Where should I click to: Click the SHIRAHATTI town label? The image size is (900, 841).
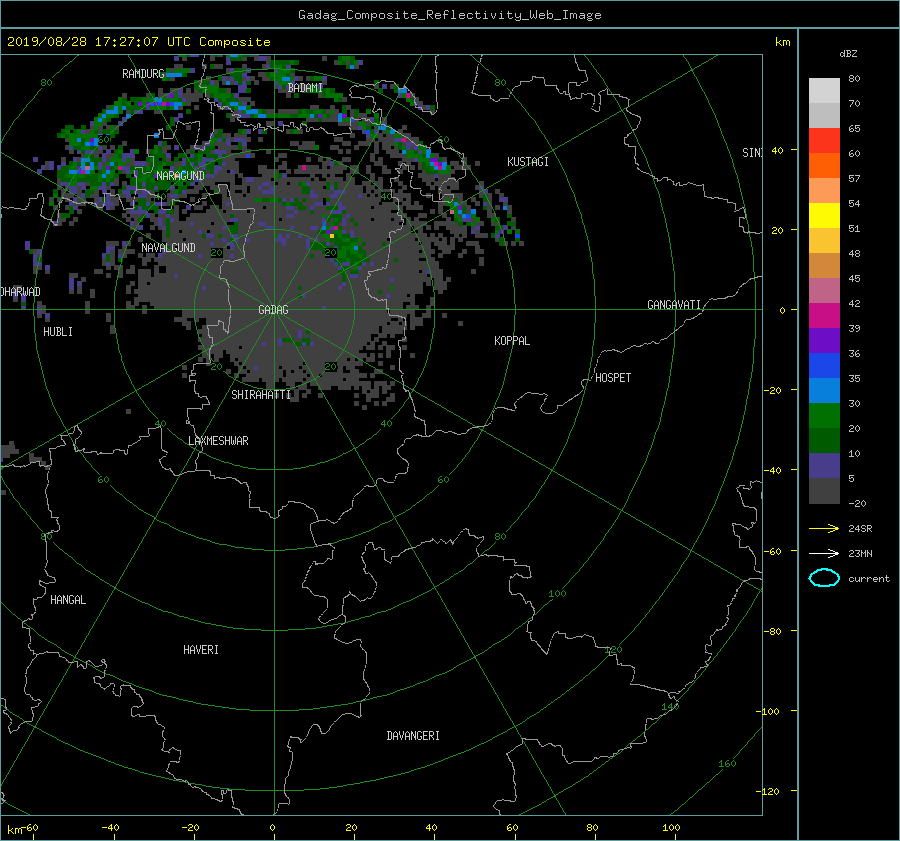[x=261, y=395]
